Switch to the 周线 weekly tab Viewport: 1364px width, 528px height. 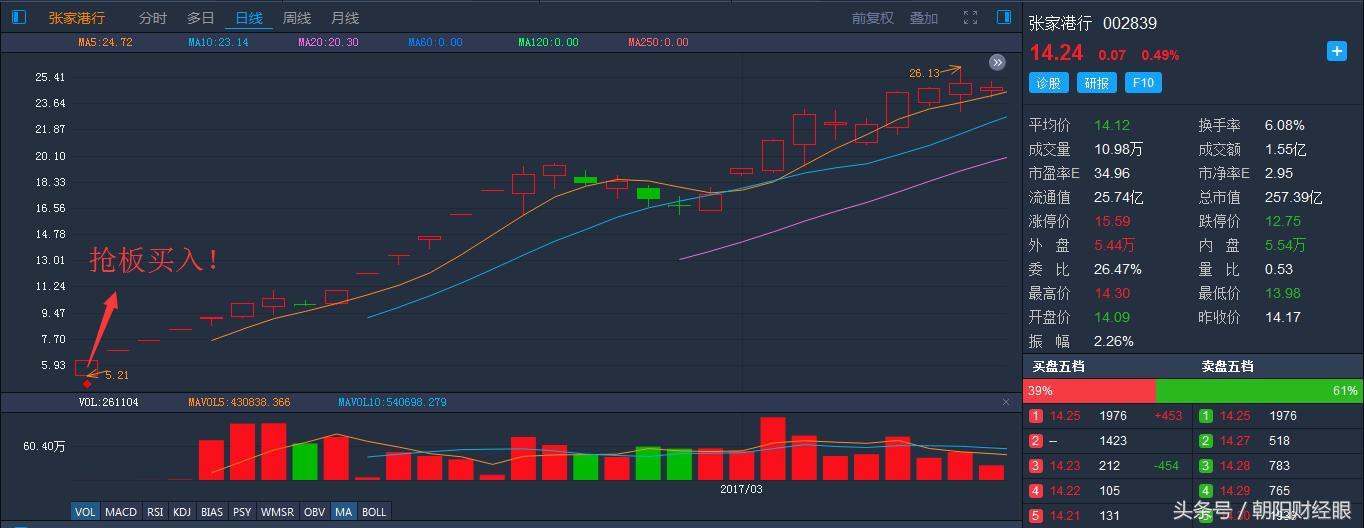coord(297,18)
